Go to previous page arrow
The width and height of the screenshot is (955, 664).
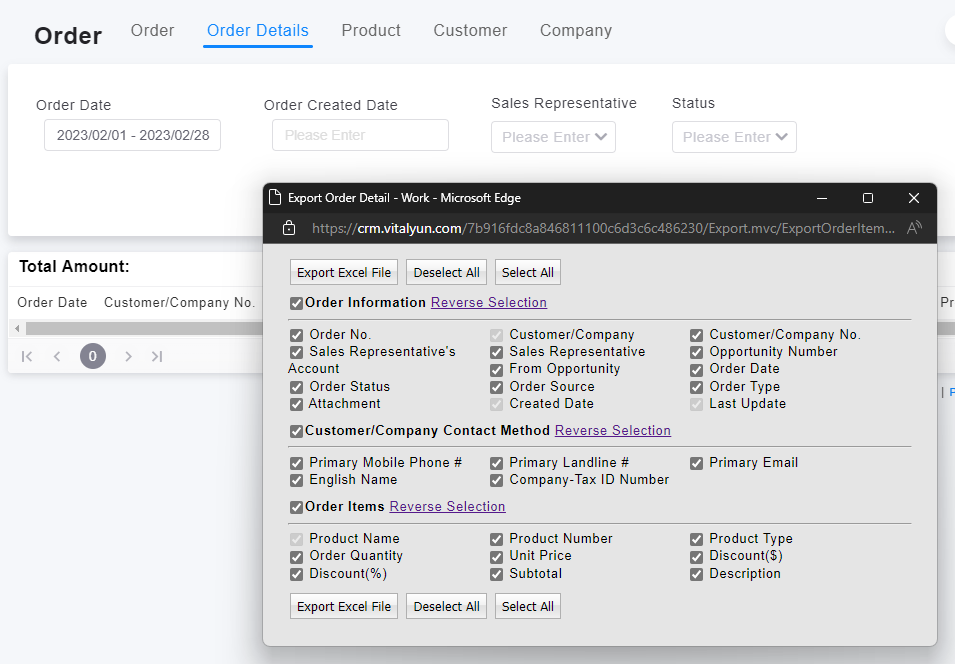click(57, 356)
